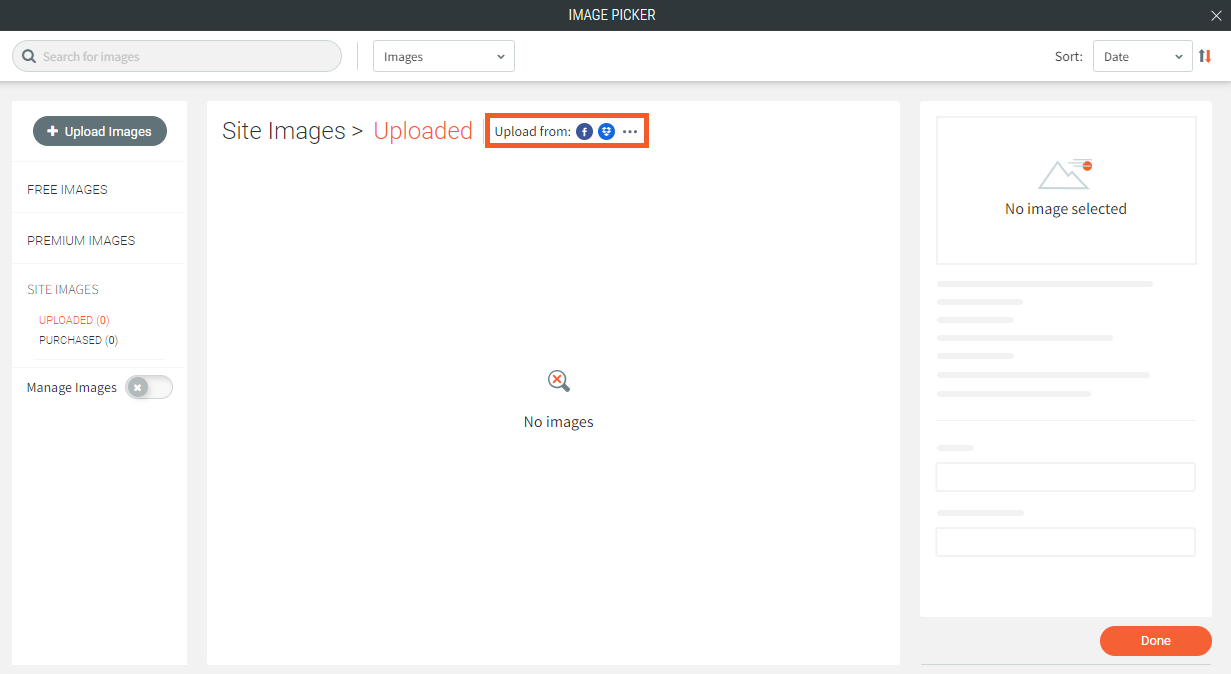Viewport: 1231px width, 674px height.
Task: Toggle sort direction with the arrows icon
Action: (1204, 56)
